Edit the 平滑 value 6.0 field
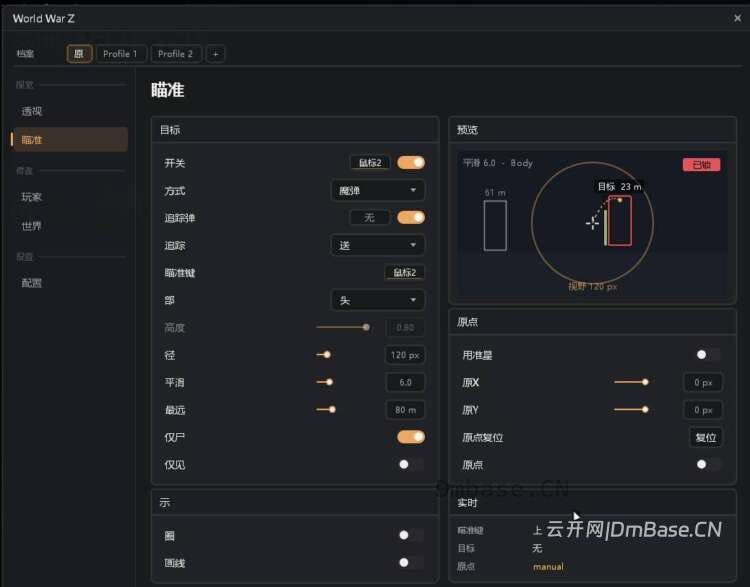Screen dimensions: 750x587 point(405,382)
